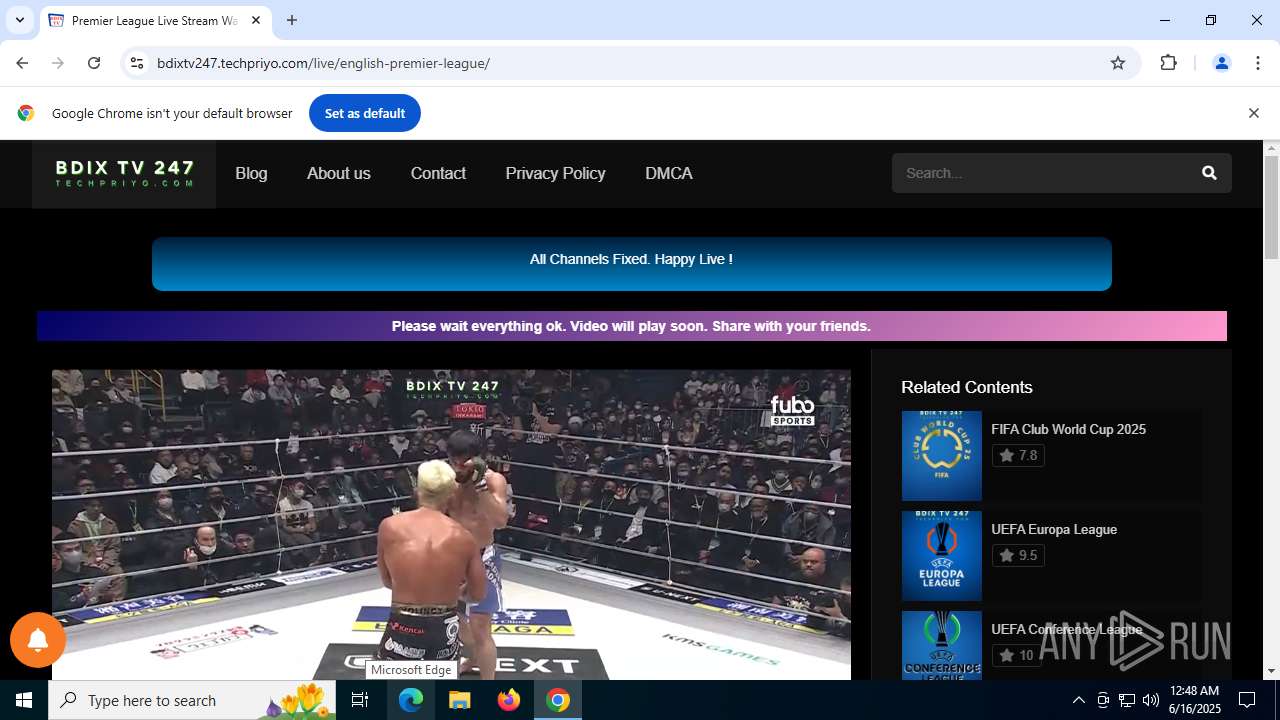Open the Windows Start menu
Viewport: 1280px width, 720px height.
[x=24, y=700]
